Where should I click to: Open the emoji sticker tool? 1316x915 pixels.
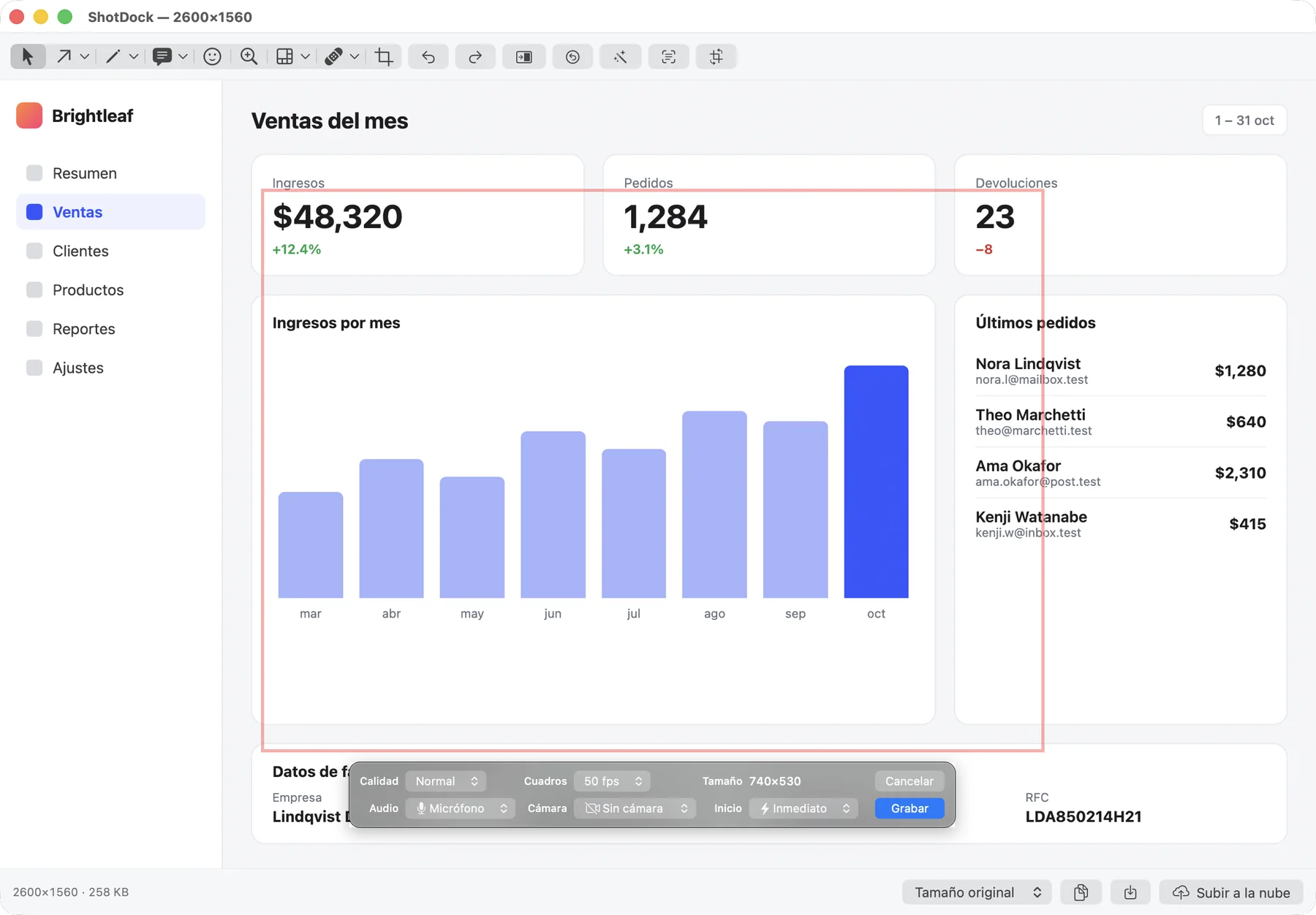point(212,56)
